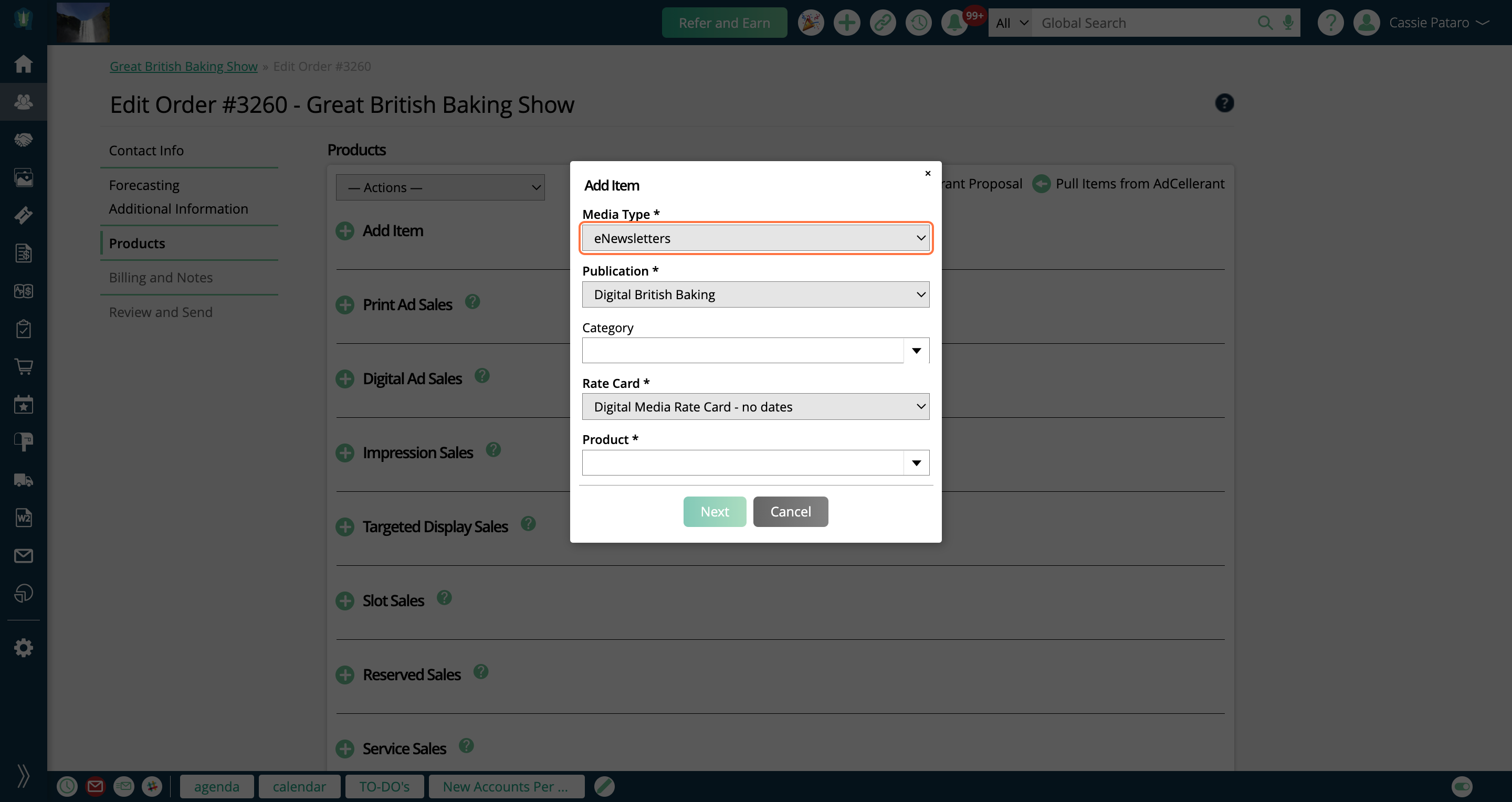Open the mail envelope sidebar icon
The image size is (1512, 802).
coord(24,556)
